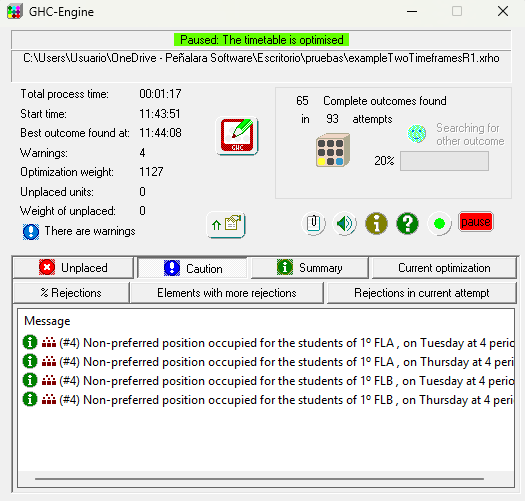Viewport: 525px width, 501px height.
Task: Click the smiley face searching icon
Action: (x=417, y=134)
